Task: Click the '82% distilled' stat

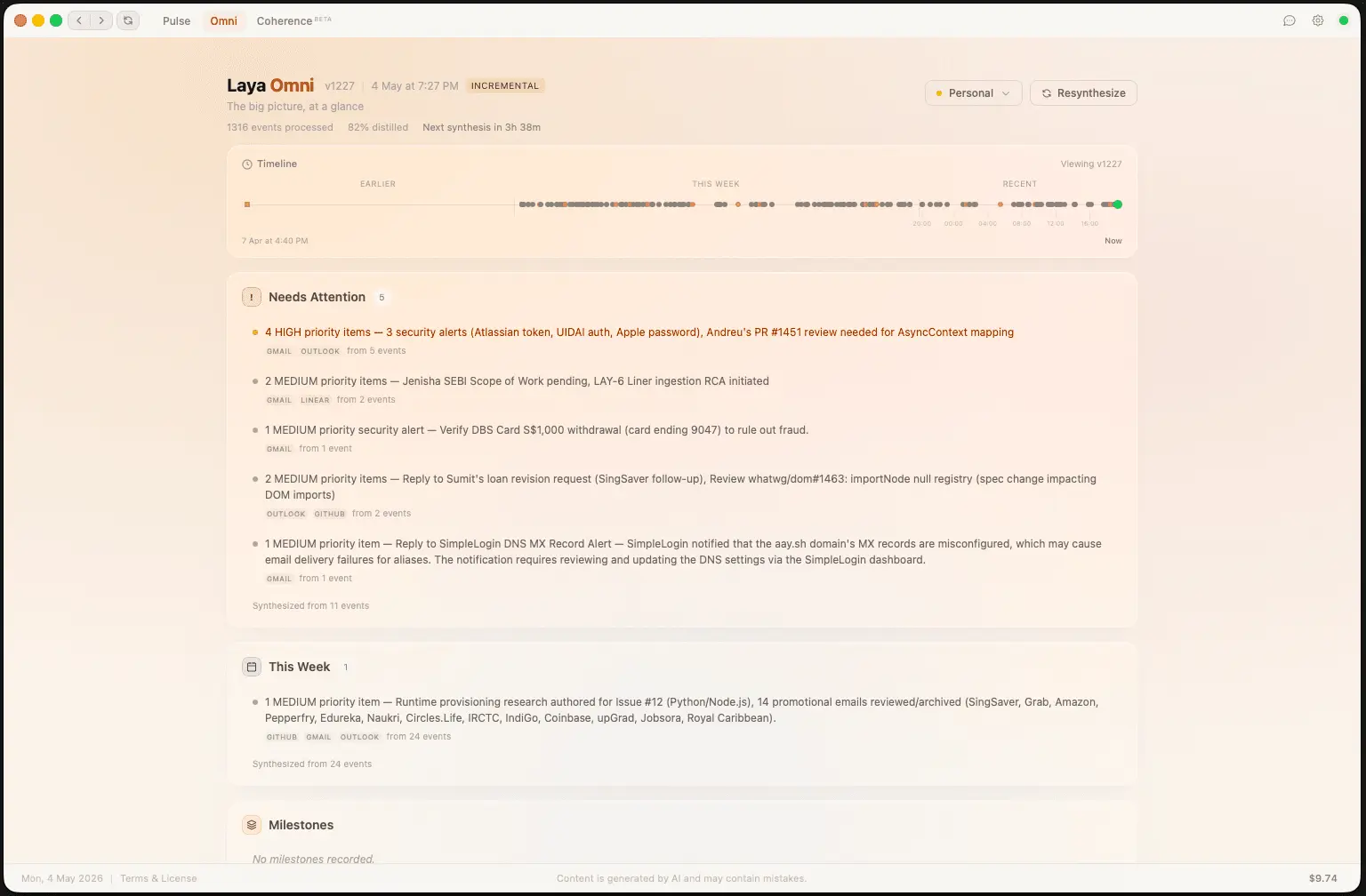Action: point(378,127)
